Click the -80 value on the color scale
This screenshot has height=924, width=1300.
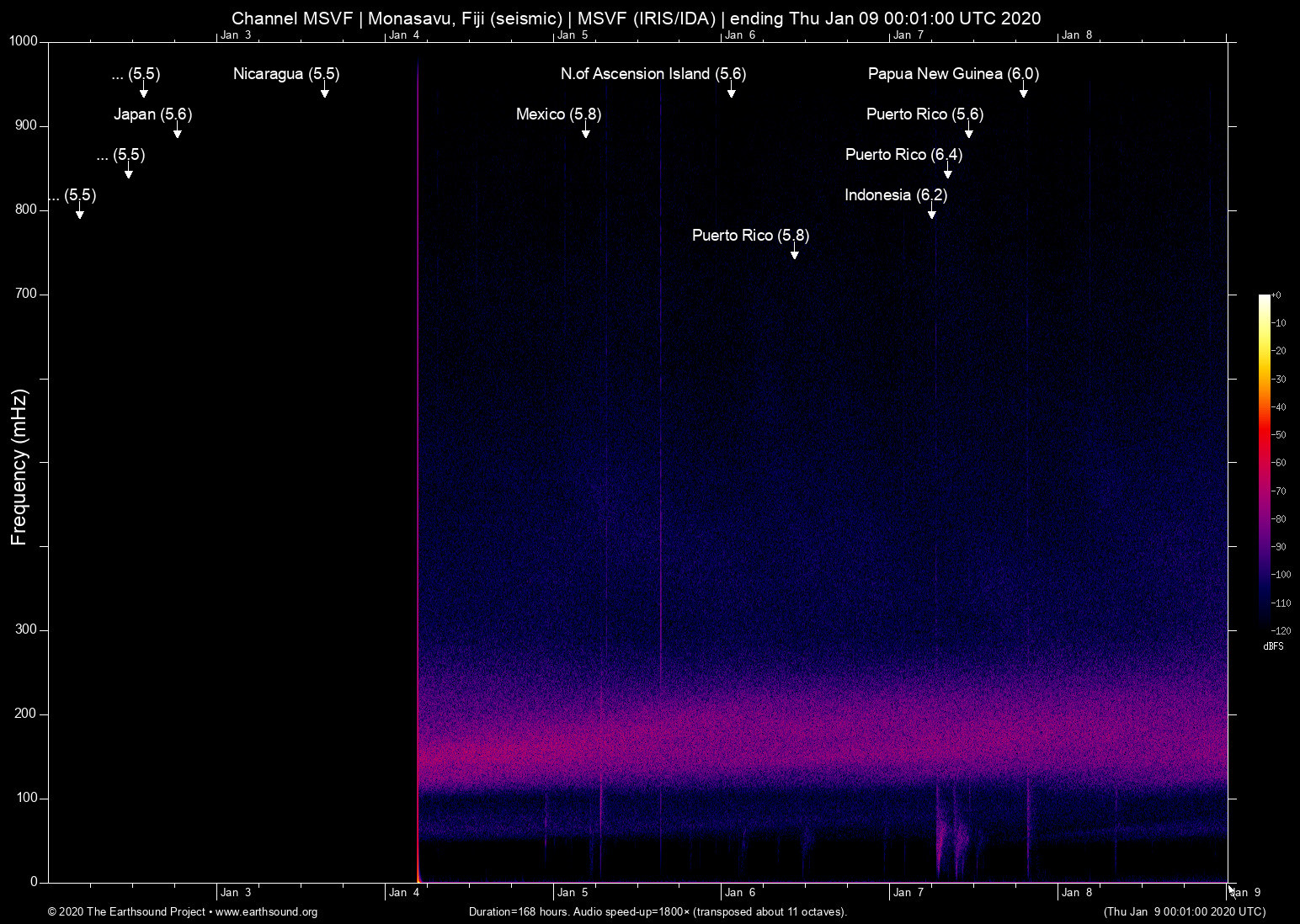click(x=1279, y=519)
